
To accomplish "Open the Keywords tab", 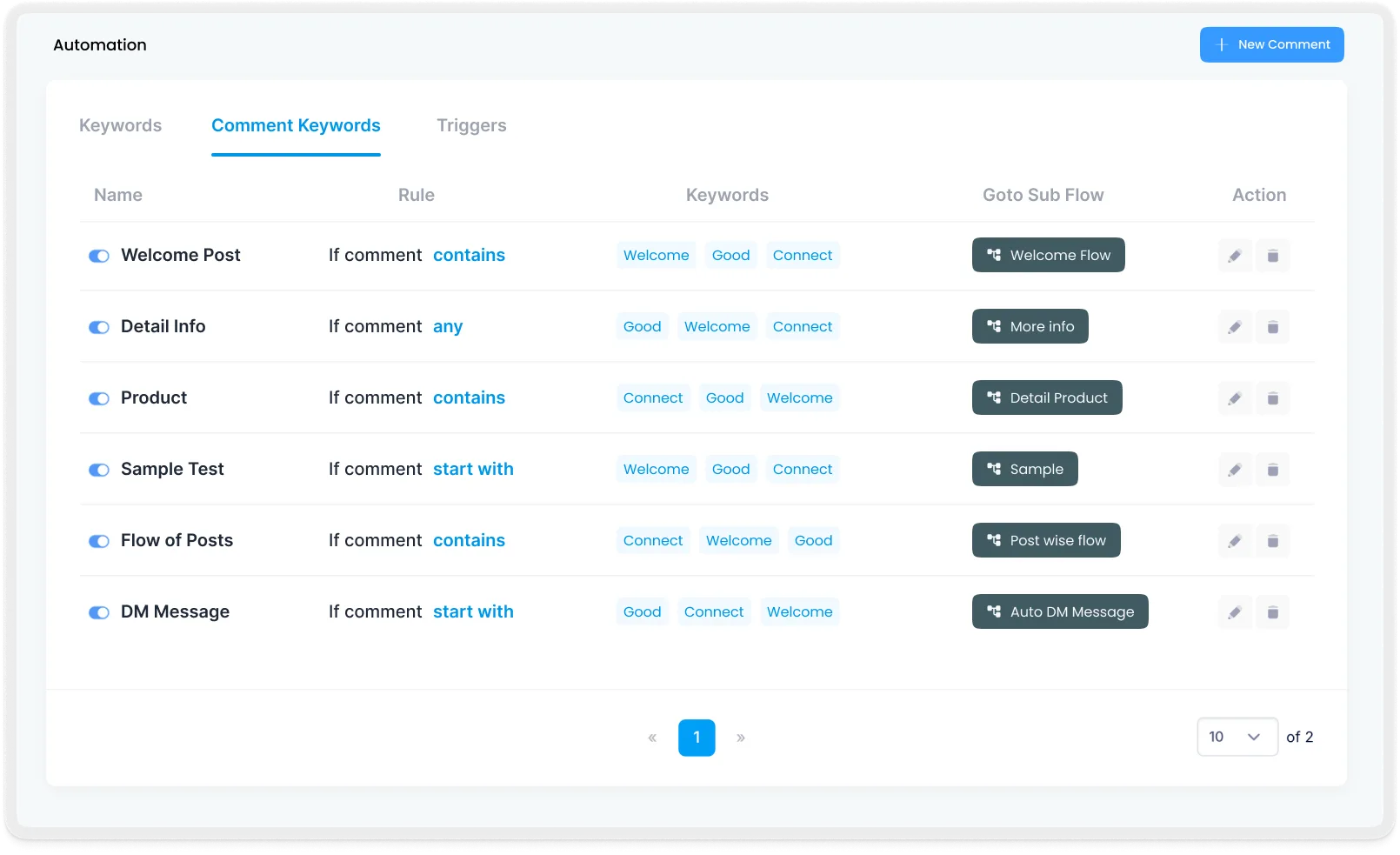I will 120,125.
